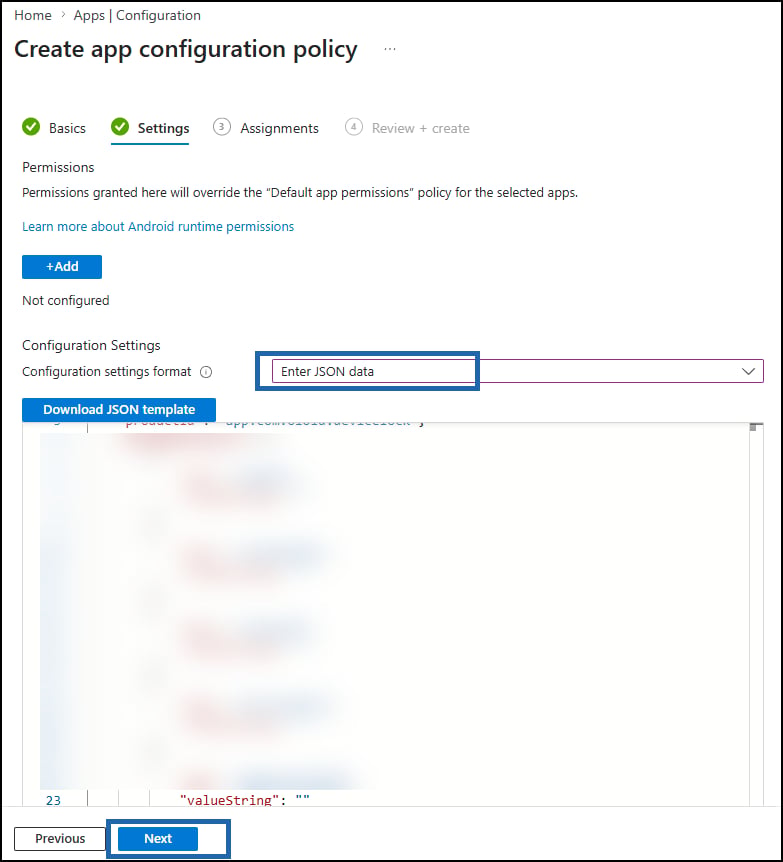The width and height of the screenshot is (783, 862).
Task: Click the step 3 circle icon
Action: [222, 127]
